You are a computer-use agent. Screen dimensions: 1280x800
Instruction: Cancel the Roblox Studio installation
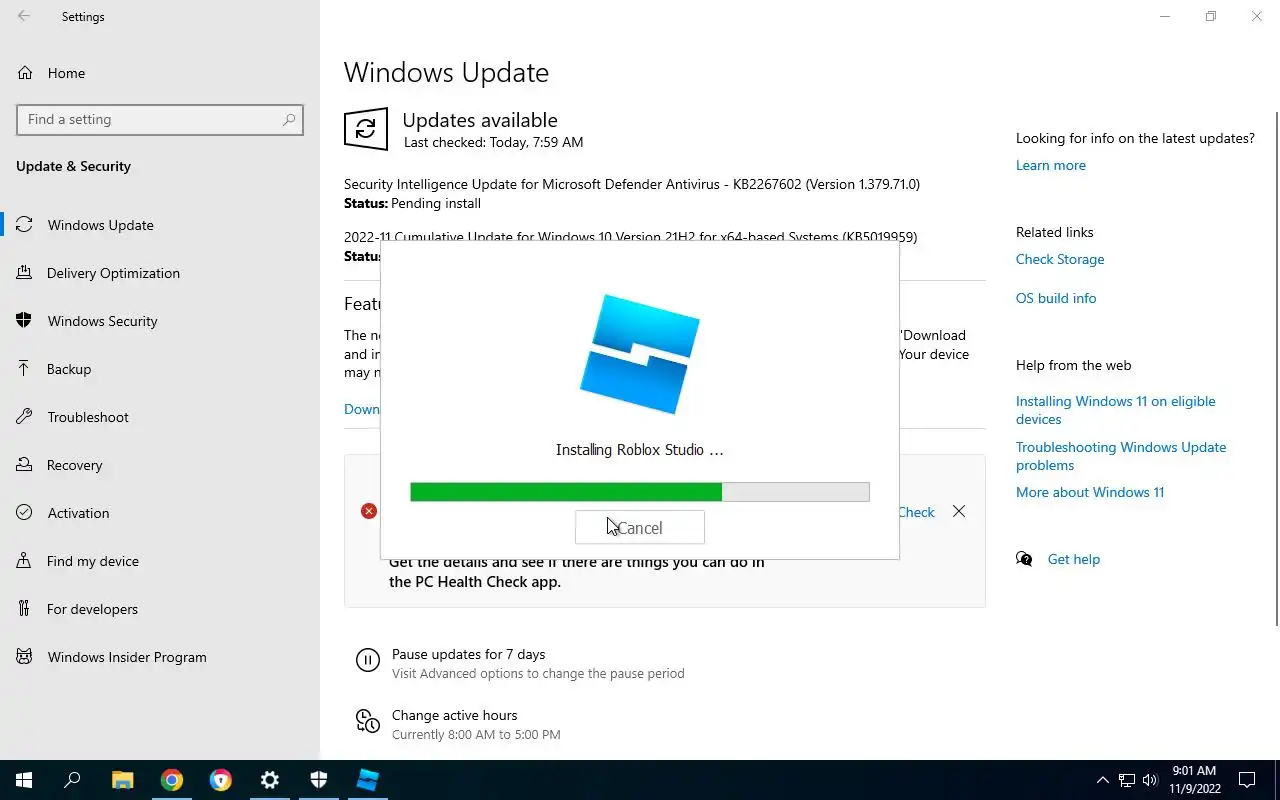tap(640, 527)
